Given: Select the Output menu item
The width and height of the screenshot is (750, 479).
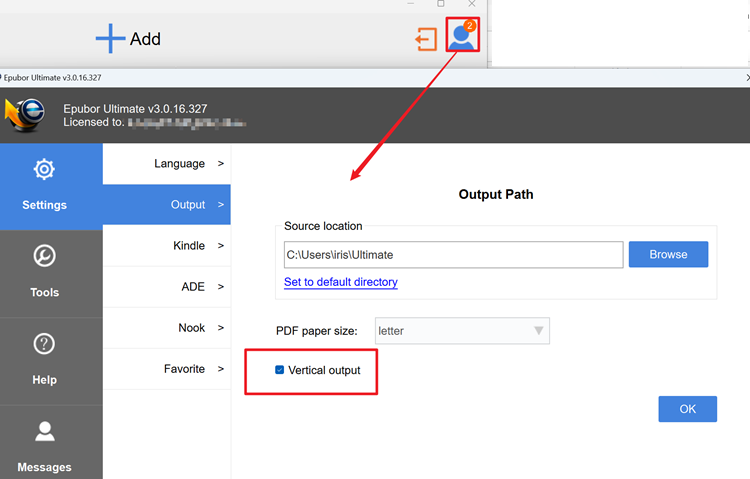Looking at the screenshot, I should click(x=166, y=204).
